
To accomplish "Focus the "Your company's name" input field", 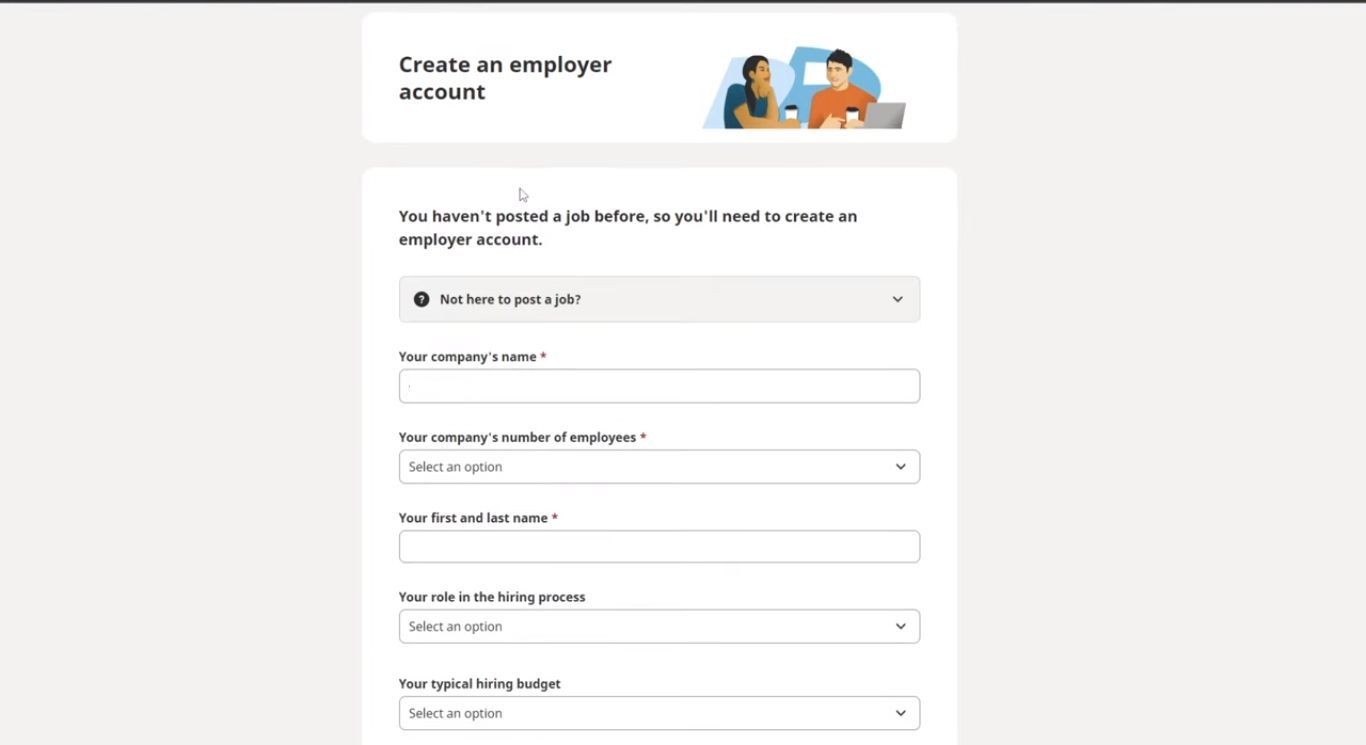I will (659, 386).
